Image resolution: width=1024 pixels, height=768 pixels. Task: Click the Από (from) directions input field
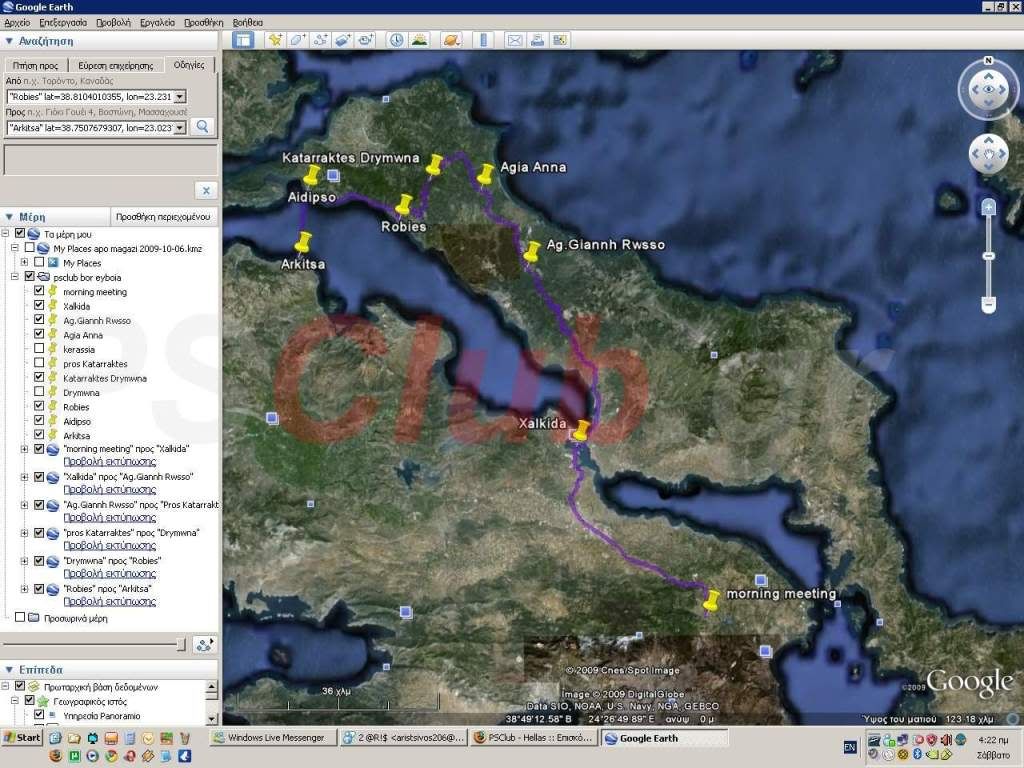pos(90,97)
